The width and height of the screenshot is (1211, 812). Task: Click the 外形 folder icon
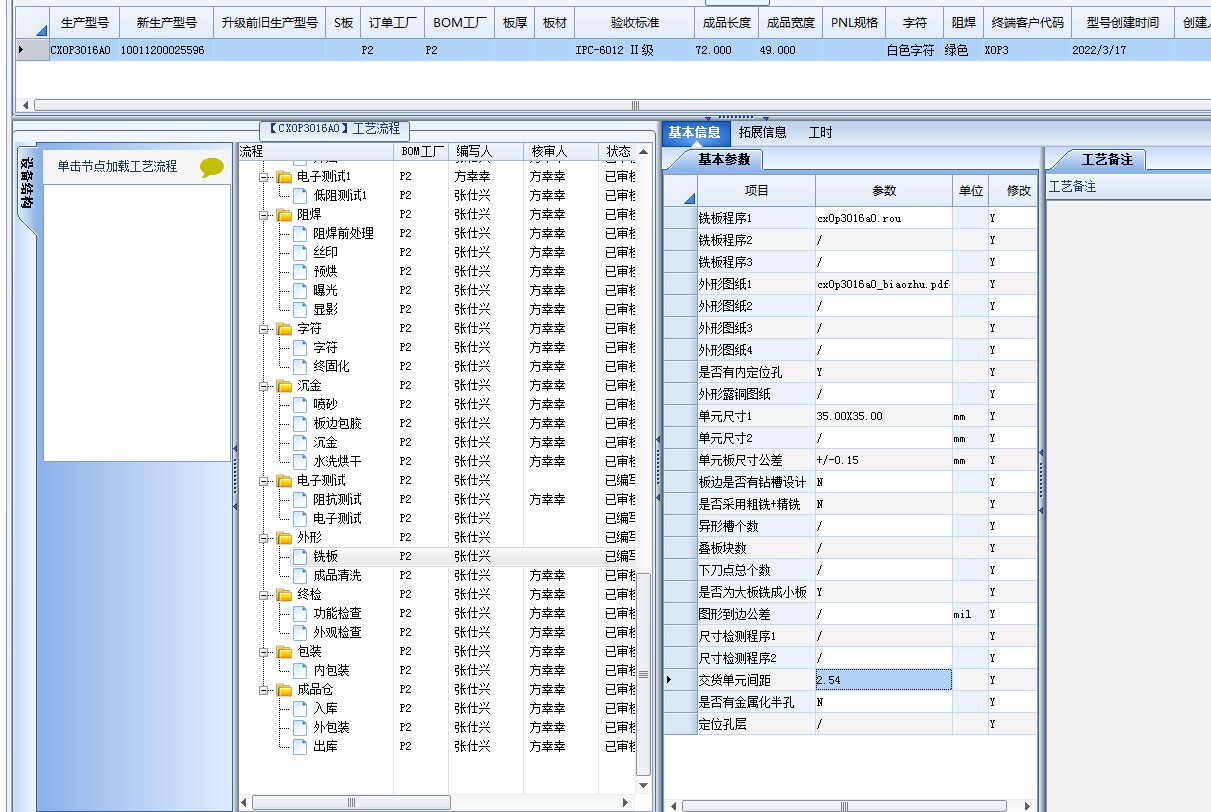[285, 538]
